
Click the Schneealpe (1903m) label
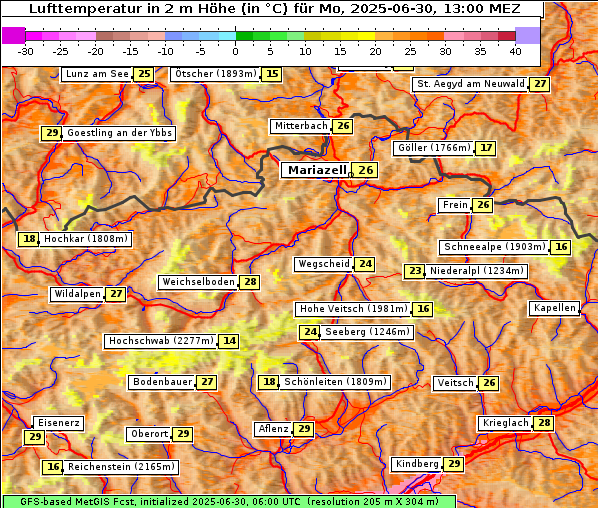coord(495,247)
